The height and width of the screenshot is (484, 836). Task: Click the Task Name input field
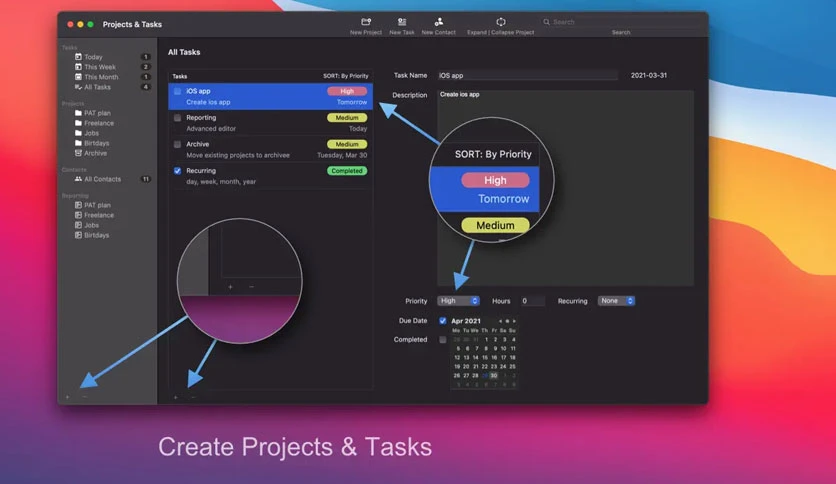(528, 76)
